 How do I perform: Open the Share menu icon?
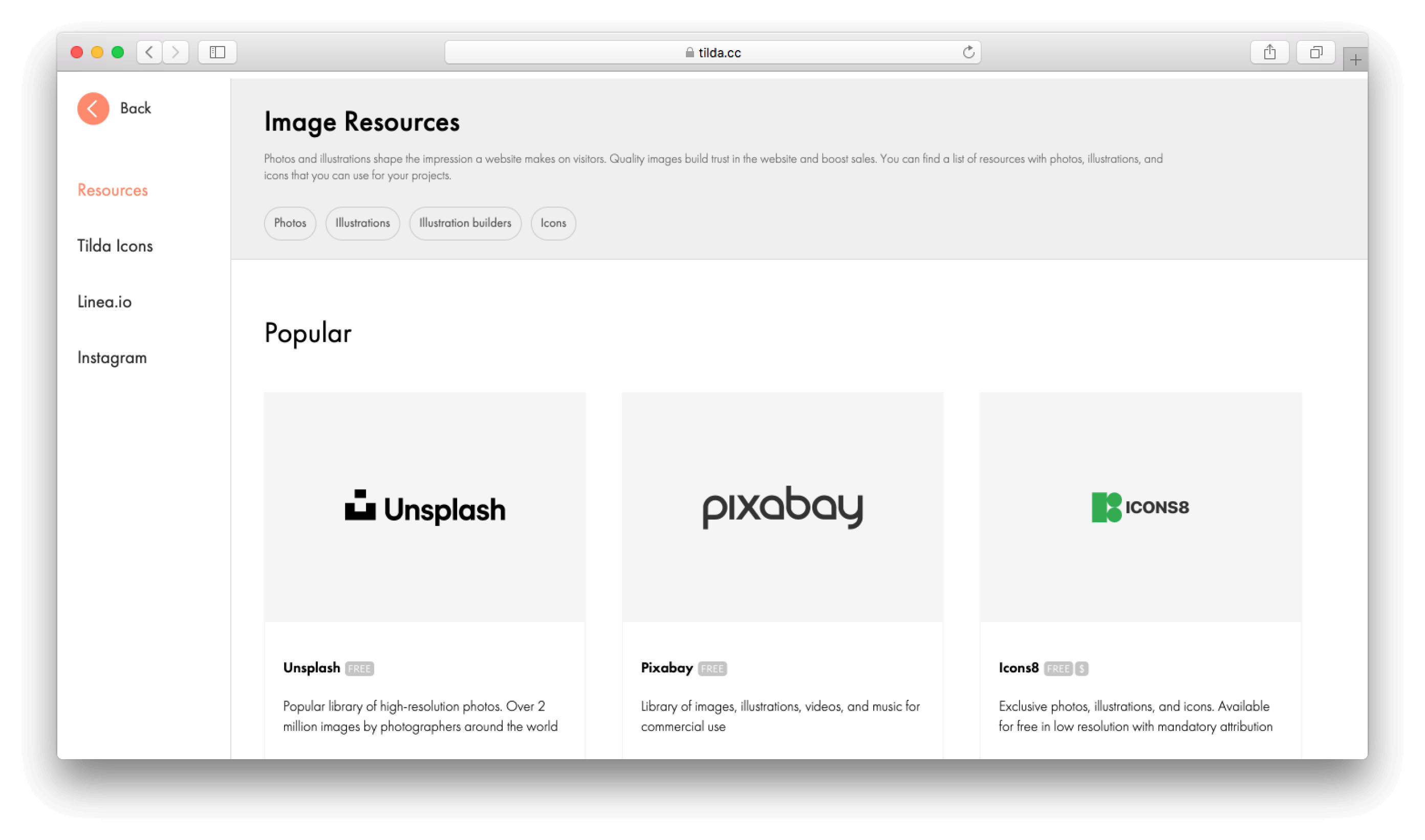(1269, 52)
